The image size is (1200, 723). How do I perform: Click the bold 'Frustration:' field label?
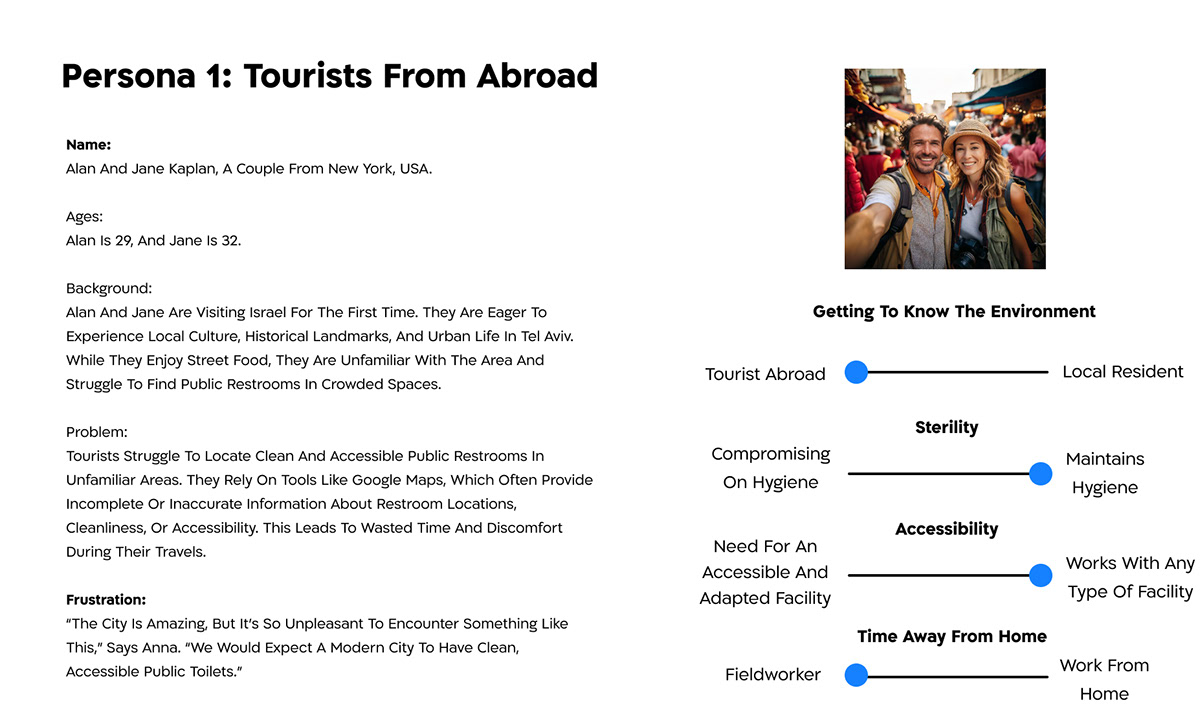click(106, 600)
